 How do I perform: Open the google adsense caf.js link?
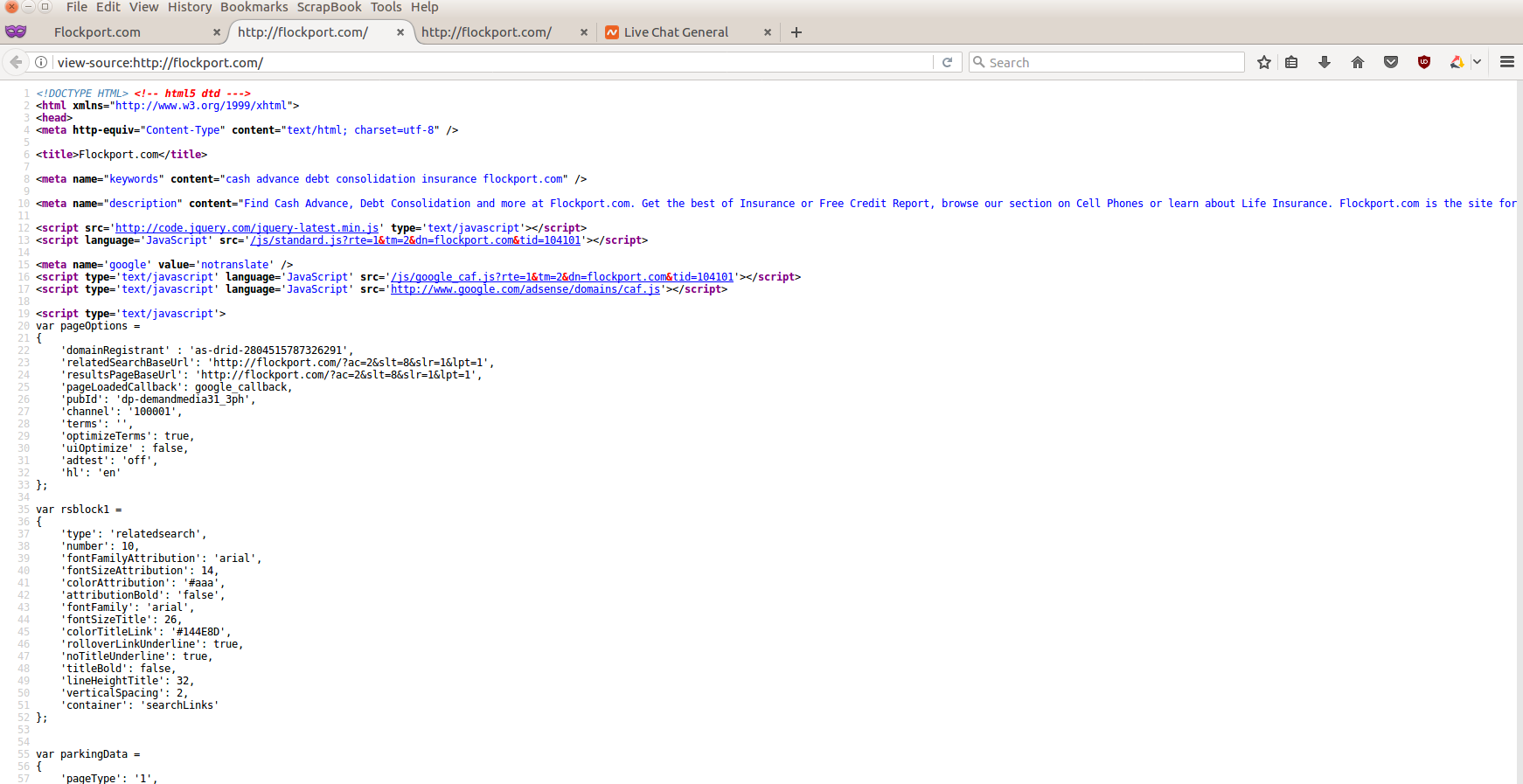tap(525, 289)
